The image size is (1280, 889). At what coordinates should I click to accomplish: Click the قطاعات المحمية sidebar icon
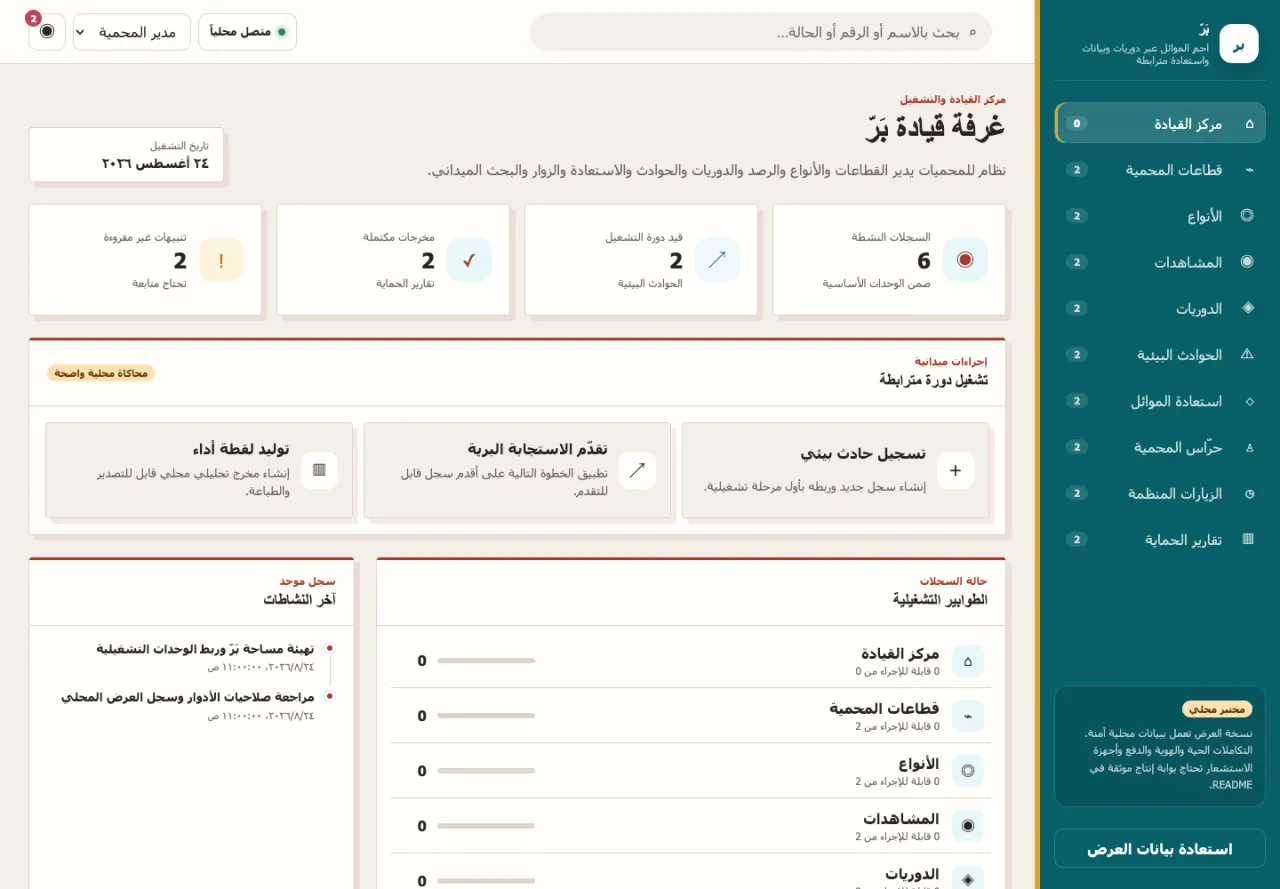coord(1248,170)
